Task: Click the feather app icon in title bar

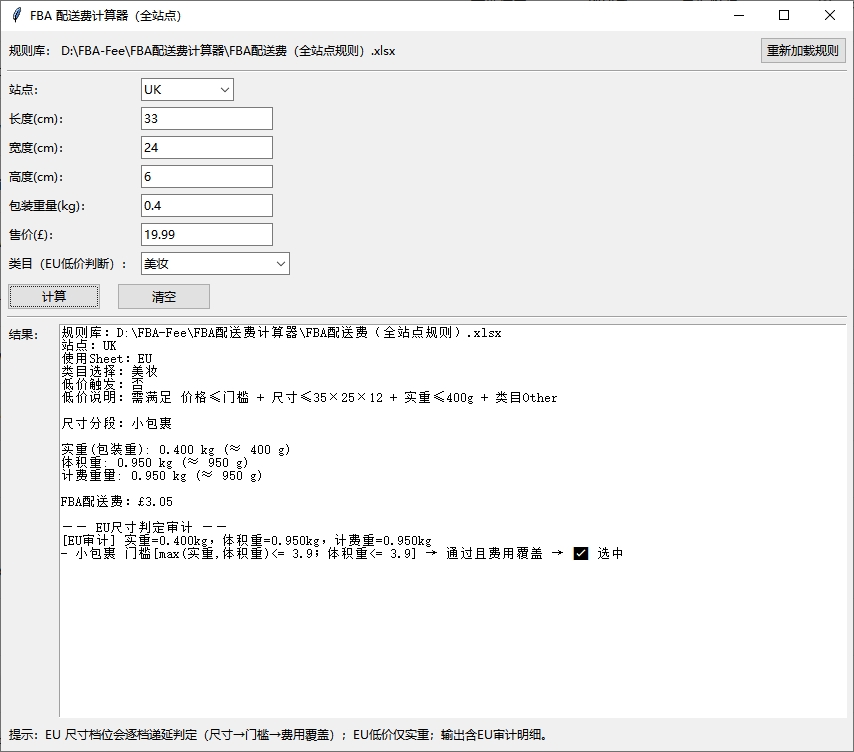Action: point(15,16)
